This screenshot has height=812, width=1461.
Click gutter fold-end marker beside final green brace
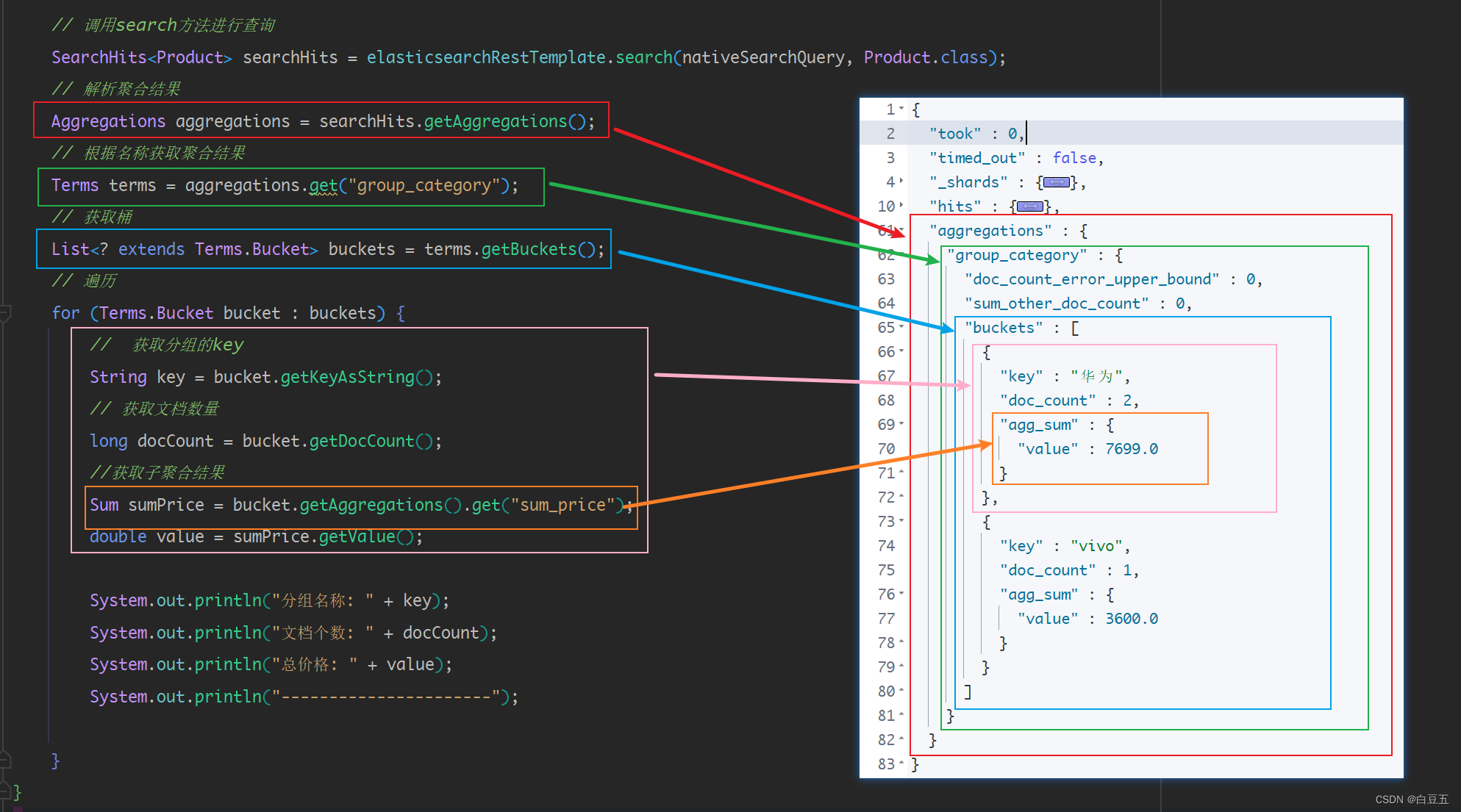[x=4, y=791]
